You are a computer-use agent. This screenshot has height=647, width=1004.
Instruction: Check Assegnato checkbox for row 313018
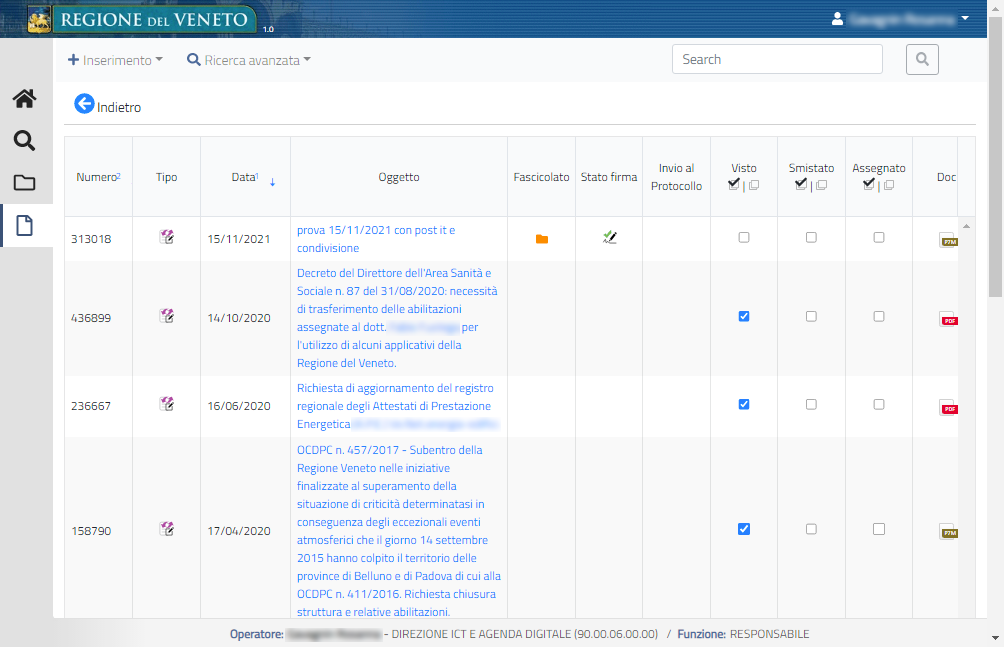click(879, 237)
